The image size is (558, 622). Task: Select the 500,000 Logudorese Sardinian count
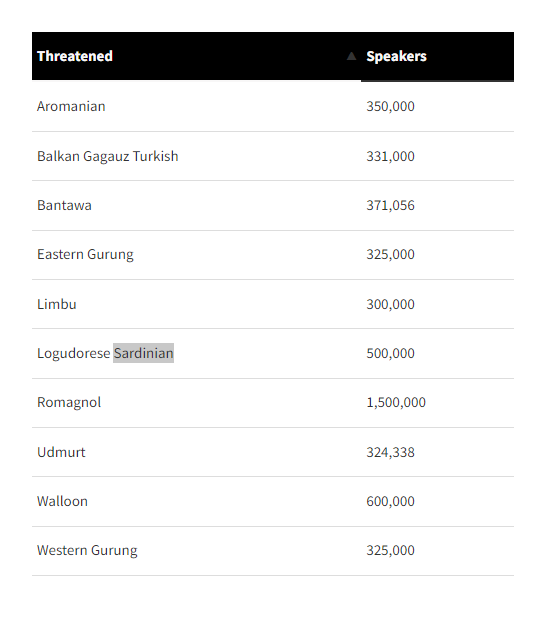pos(390,353)
